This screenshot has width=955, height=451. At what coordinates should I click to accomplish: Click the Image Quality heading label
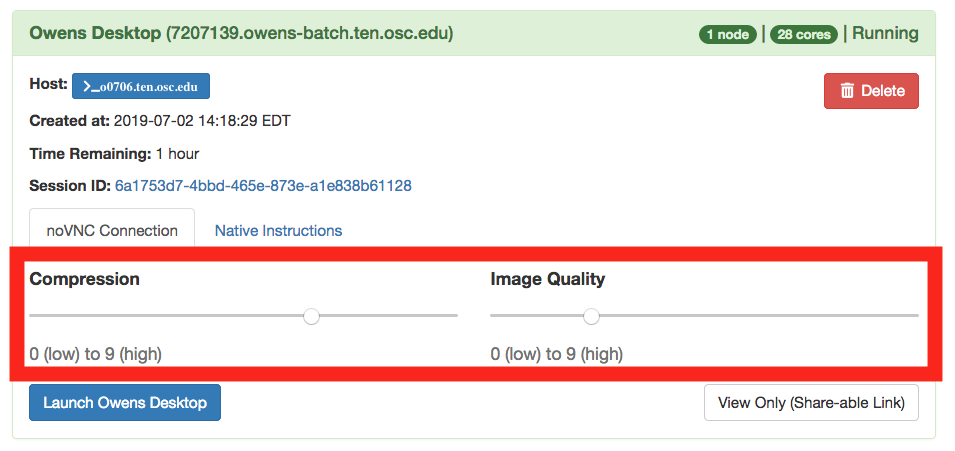[x=547, y=279]
